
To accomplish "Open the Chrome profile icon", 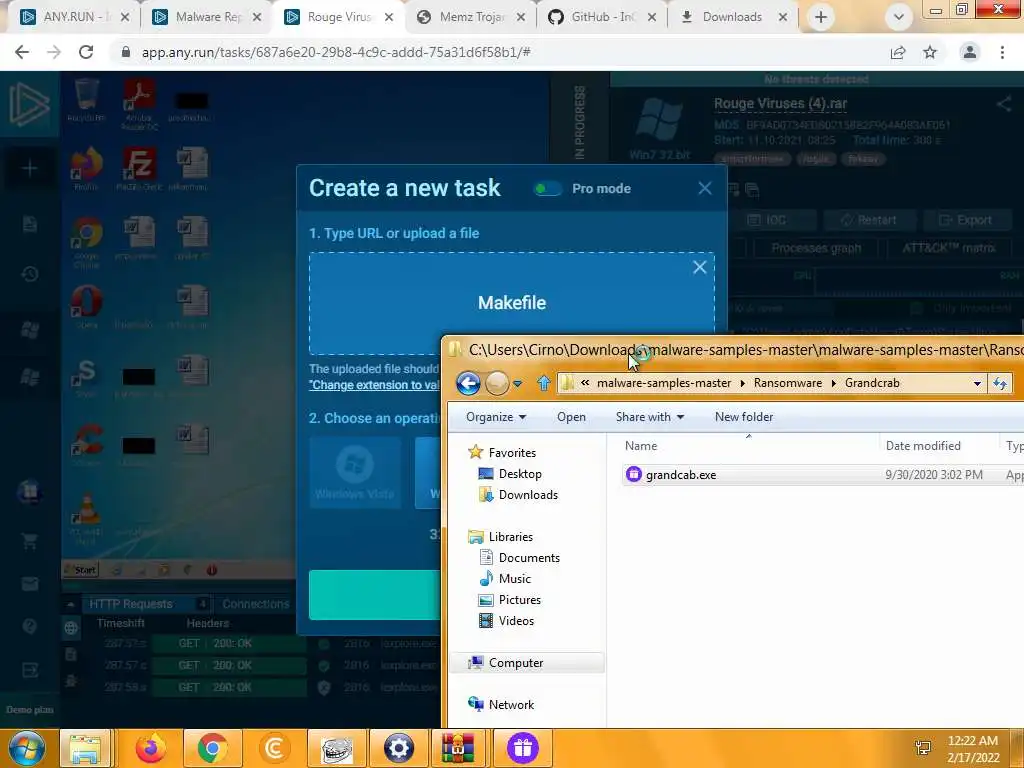I will pyautogui.click(x=970, y=52).
